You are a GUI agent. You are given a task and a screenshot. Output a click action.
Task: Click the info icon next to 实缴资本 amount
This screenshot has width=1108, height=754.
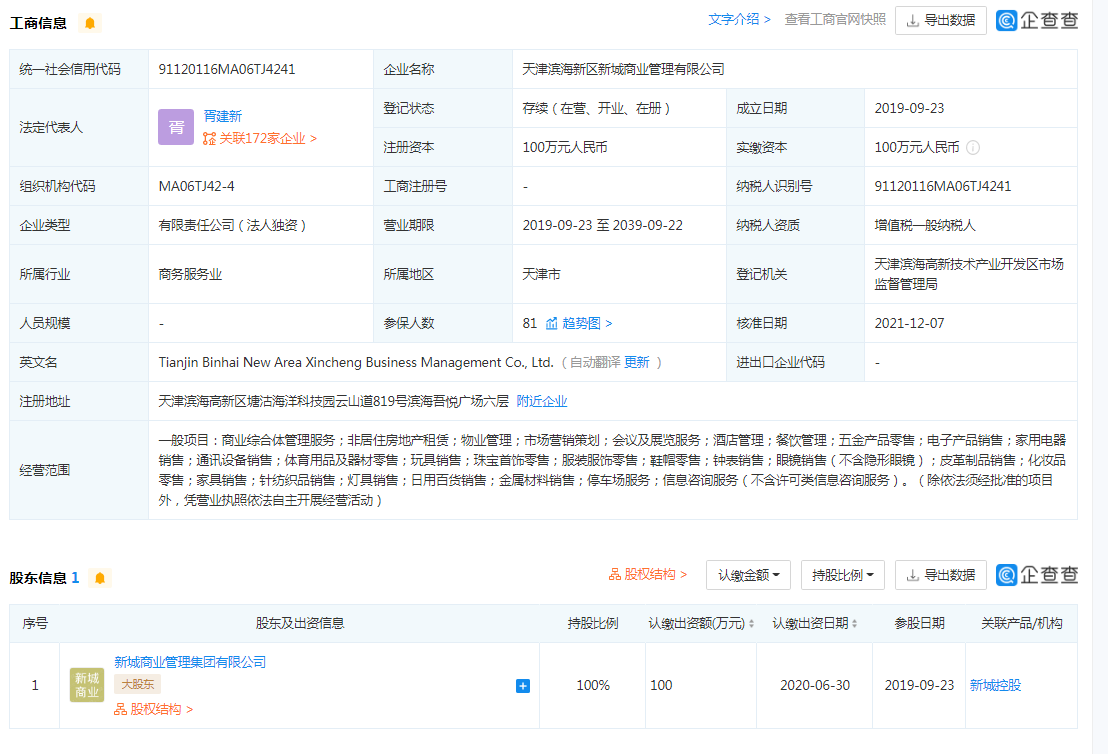coord(973,147)
